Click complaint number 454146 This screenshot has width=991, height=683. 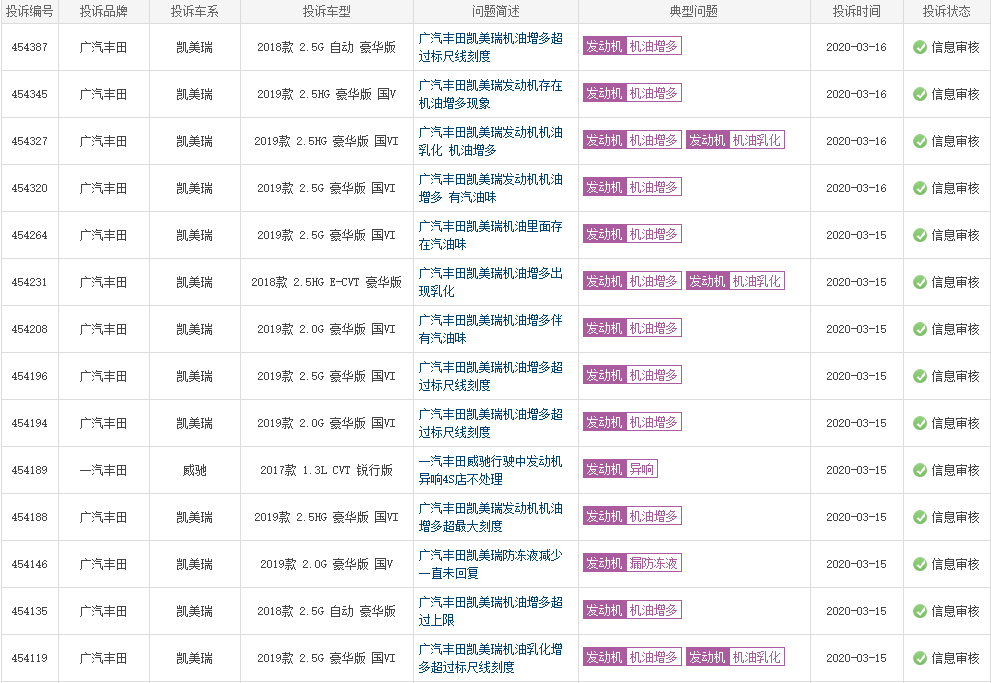coord(30,564)
